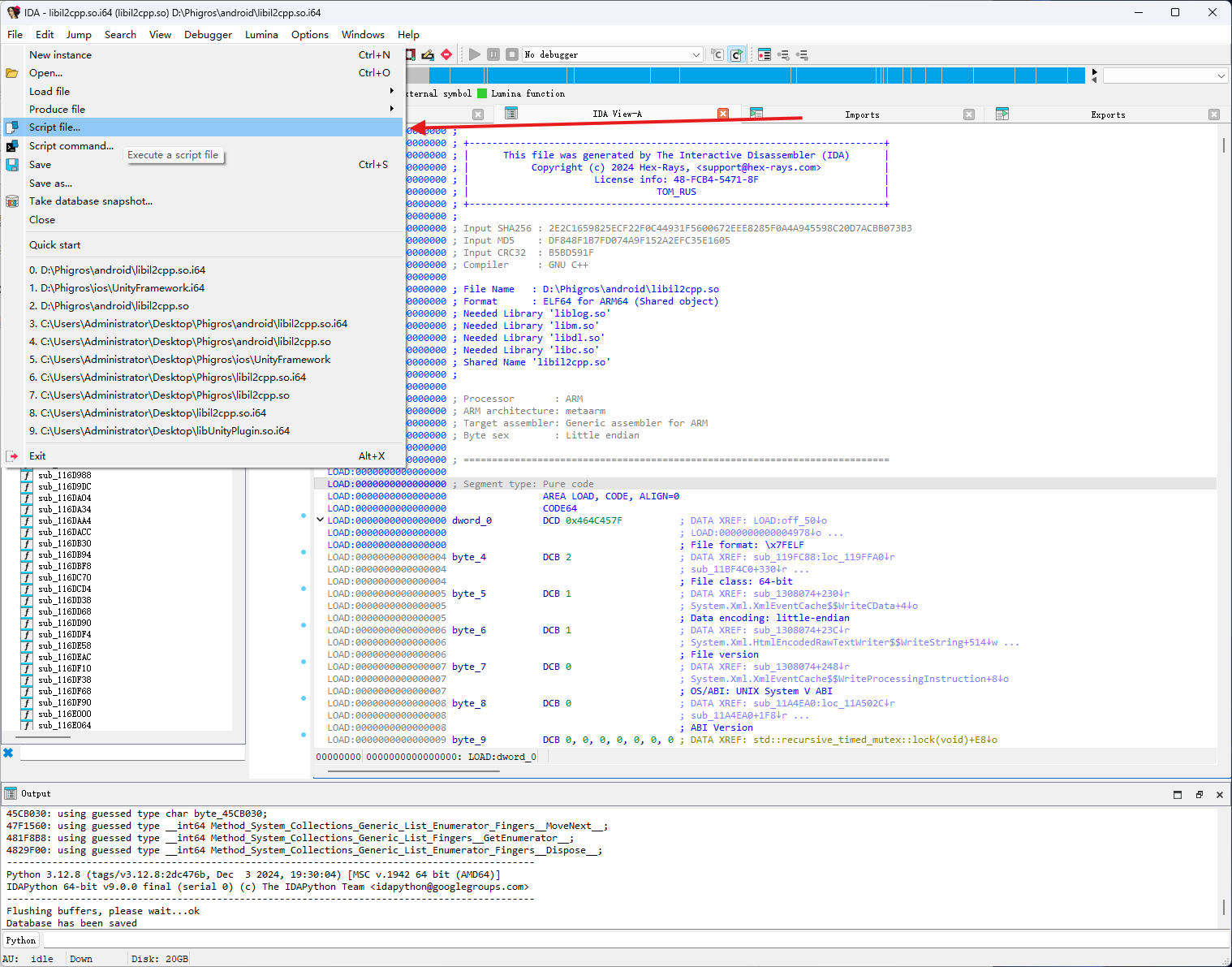
Task: Click the breakpoint list toolbar icon
Action: click(x=765, y=54)
